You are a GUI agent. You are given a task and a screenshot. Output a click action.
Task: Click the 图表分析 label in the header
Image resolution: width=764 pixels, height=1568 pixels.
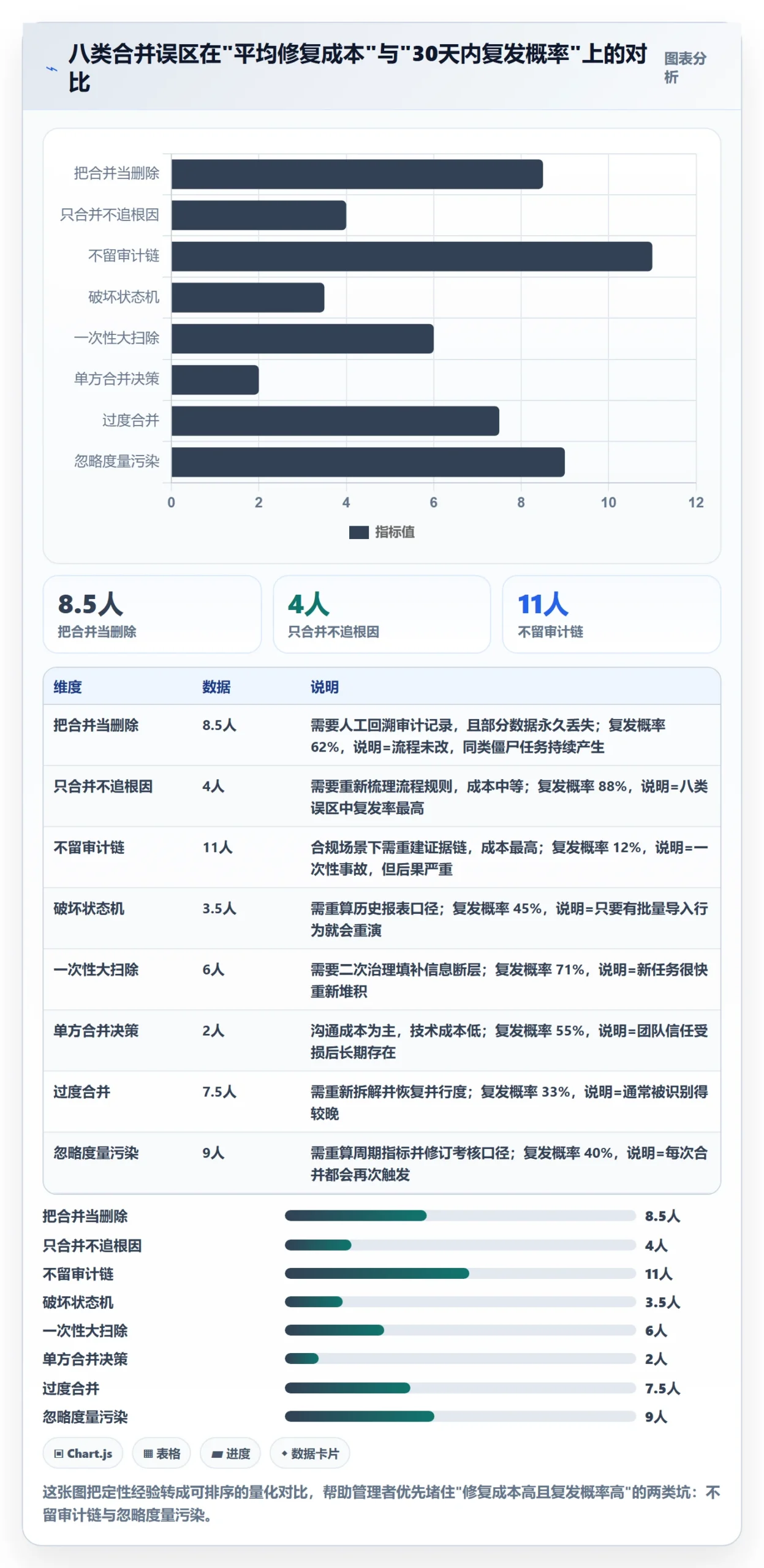coord(685,67)
